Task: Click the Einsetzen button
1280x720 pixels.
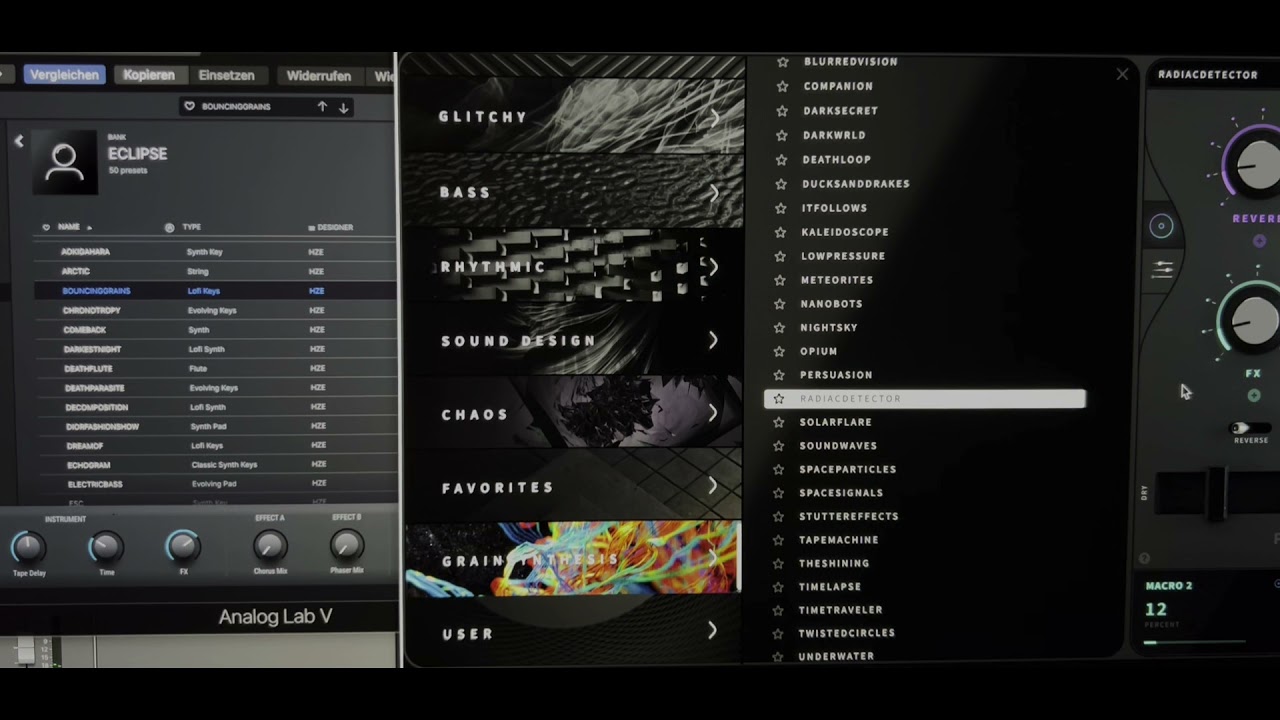Action: [x=227, y=75]
